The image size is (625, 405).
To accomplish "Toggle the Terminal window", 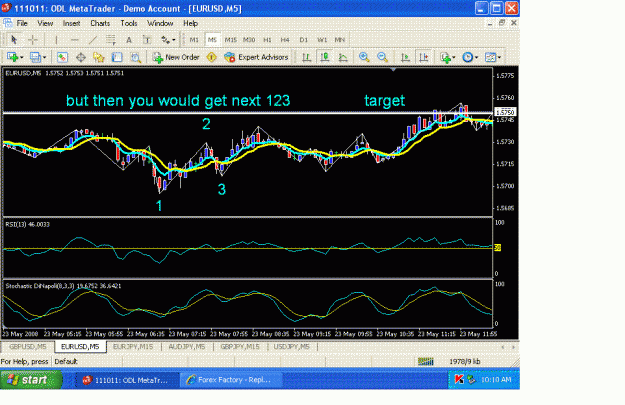I will pos(117,57).
